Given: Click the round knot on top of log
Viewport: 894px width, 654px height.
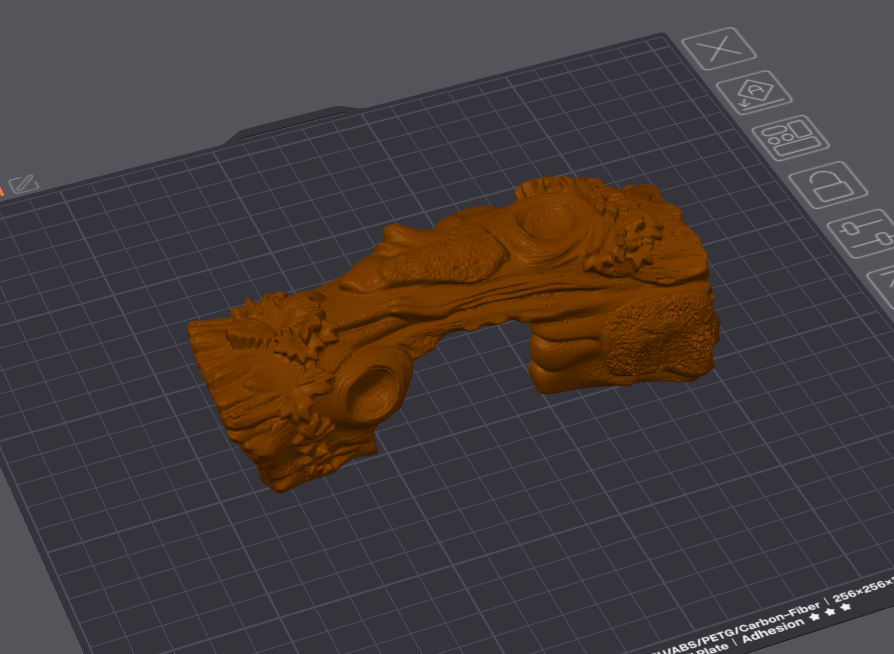Looking at the screenshot, I should [x=548, y=218].
